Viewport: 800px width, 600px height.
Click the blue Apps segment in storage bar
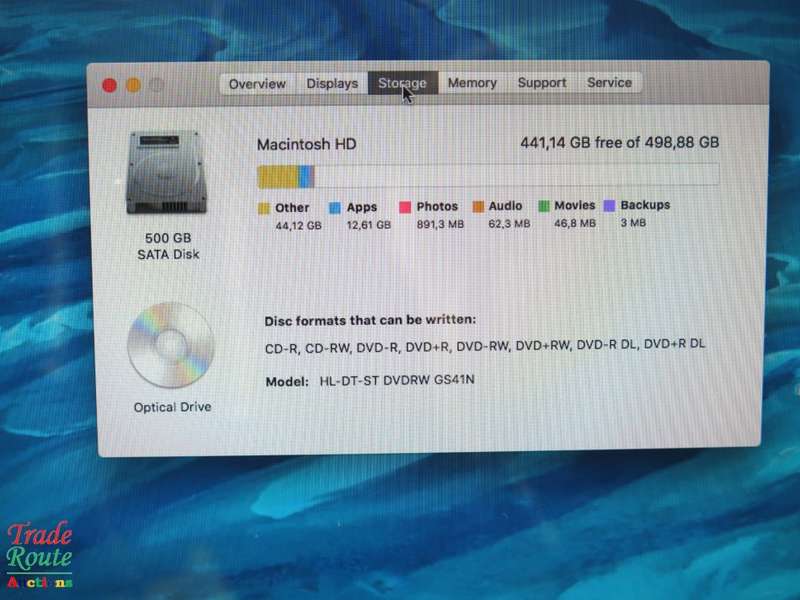tap(306, 177)
